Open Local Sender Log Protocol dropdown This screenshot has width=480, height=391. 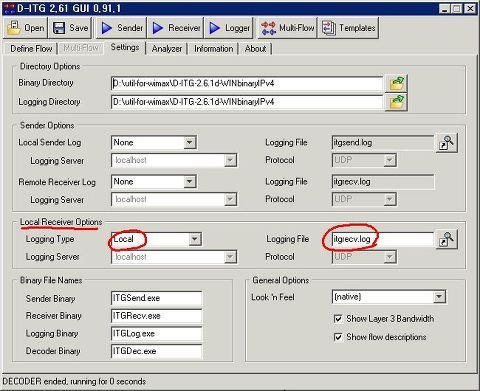[389, 160]
